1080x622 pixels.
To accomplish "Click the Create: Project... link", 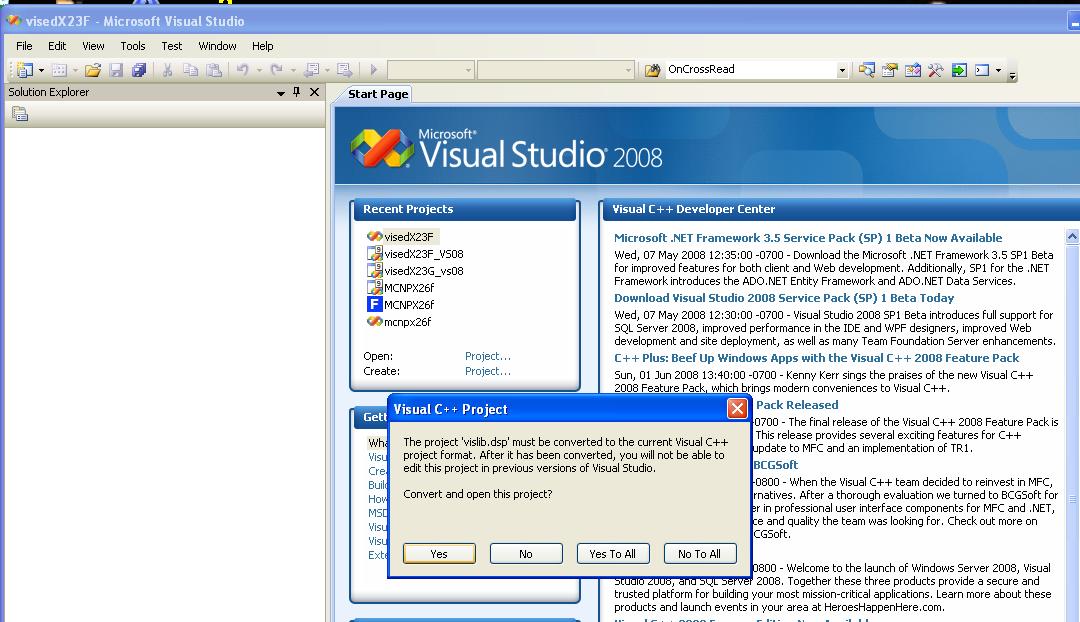I will pyautogui.click(x=488, y=371).
